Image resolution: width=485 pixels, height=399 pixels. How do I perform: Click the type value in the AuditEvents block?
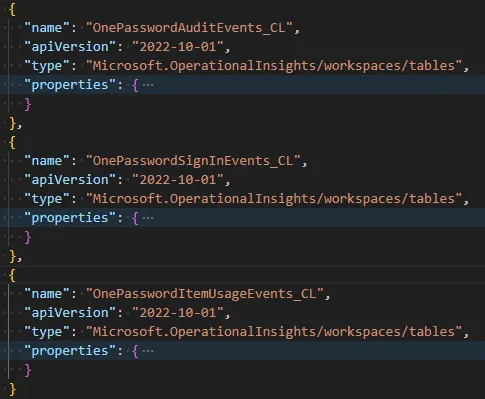[274, 66]
